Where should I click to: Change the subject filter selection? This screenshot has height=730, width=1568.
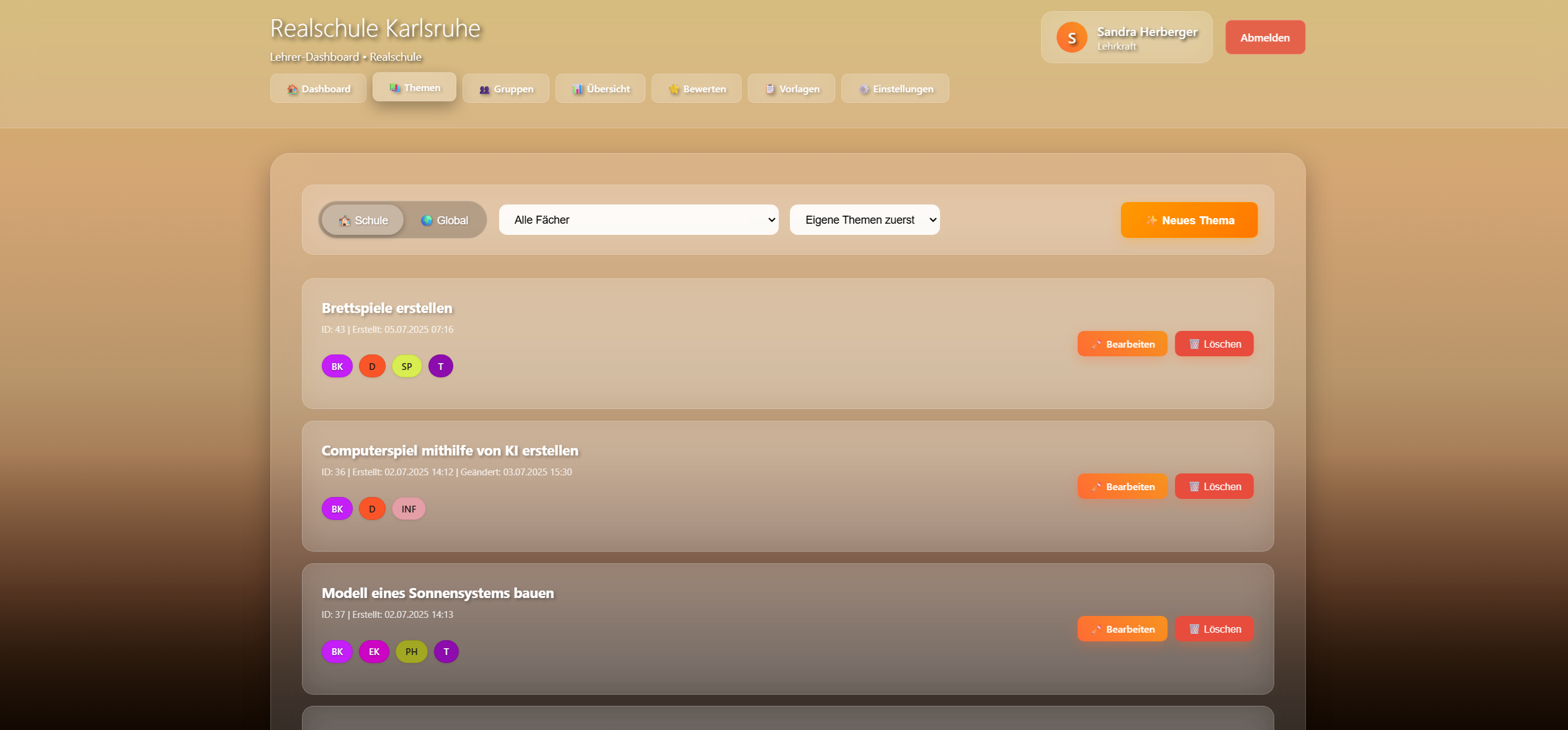(639, 219)
